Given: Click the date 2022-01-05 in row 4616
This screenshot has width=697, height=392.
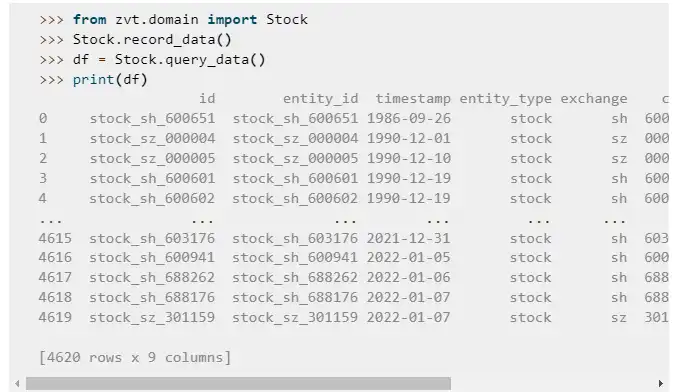Looking at the screenshot, I should point(408,257).
